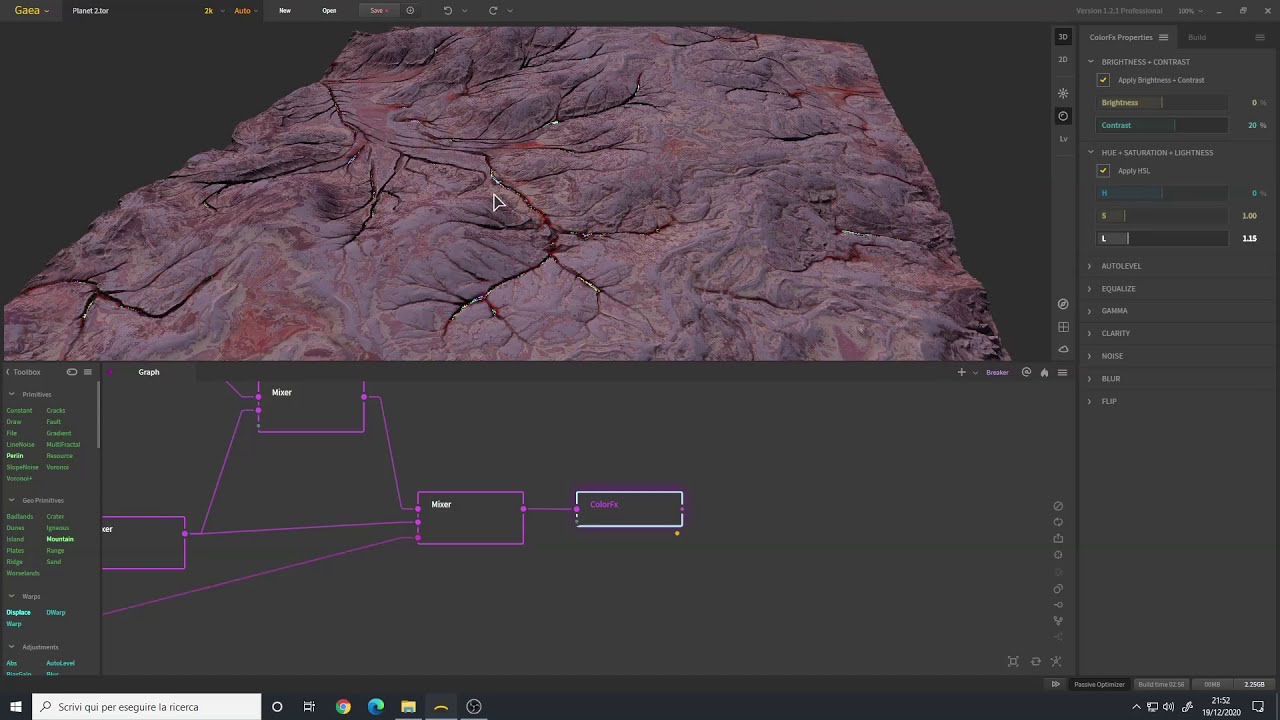Add a Displace node from Toolbox

tap(18, 612)
